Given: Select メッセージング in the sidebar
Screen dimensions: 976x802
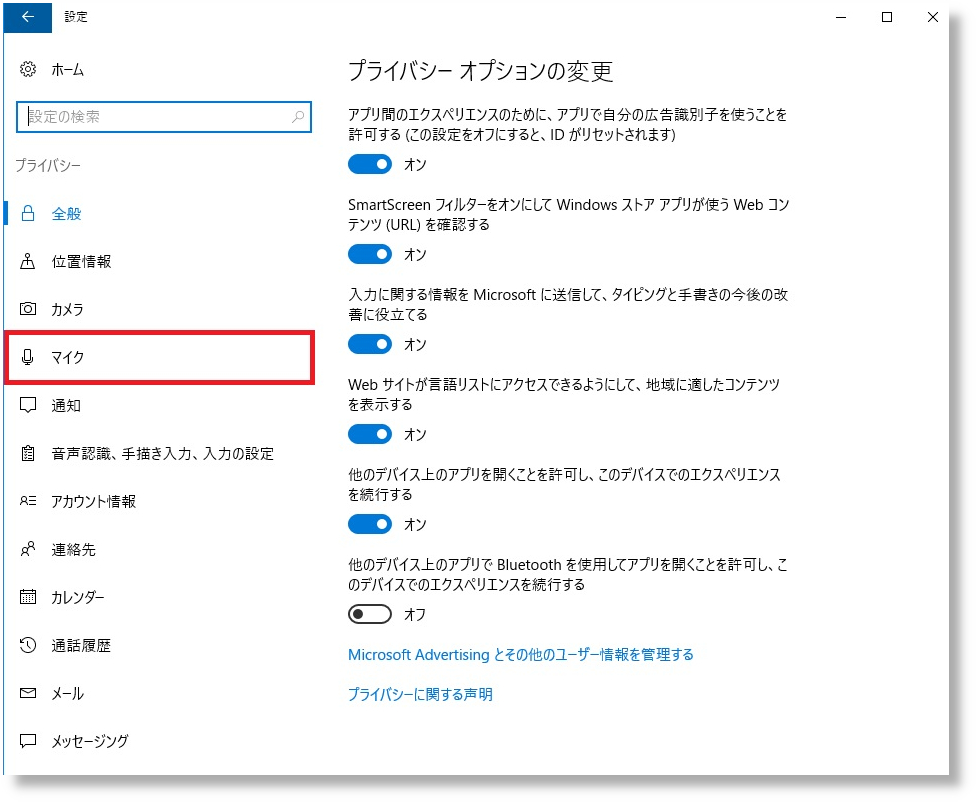Looking at the screenshot, I should click(90, 742).
